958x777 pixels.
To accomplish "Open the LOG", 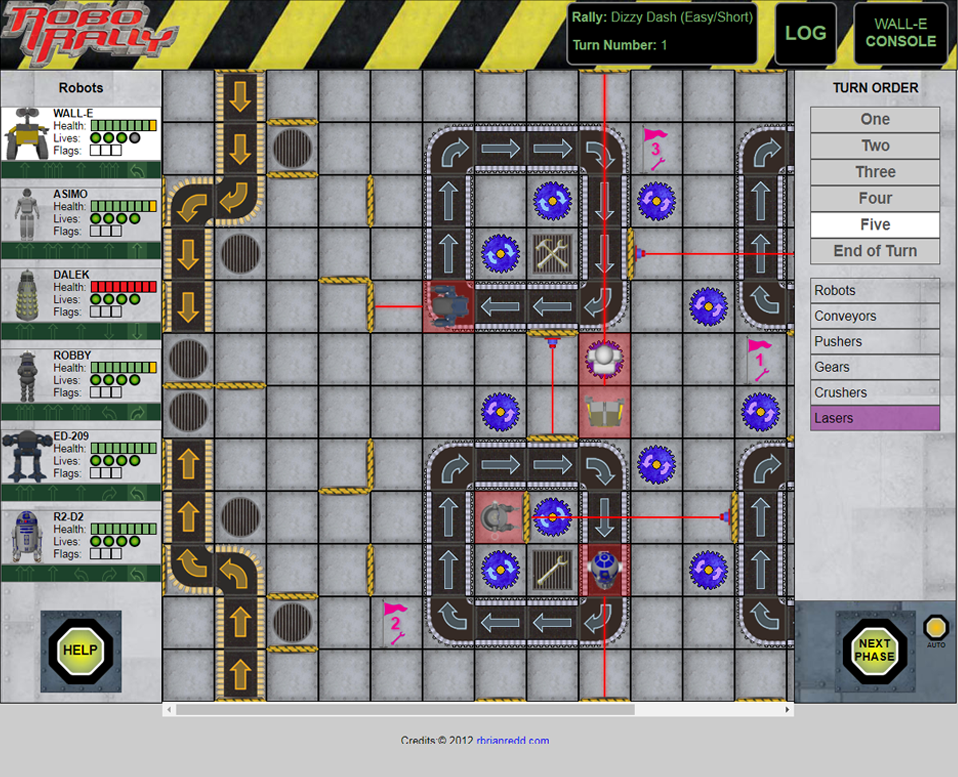I will [806, 32].
